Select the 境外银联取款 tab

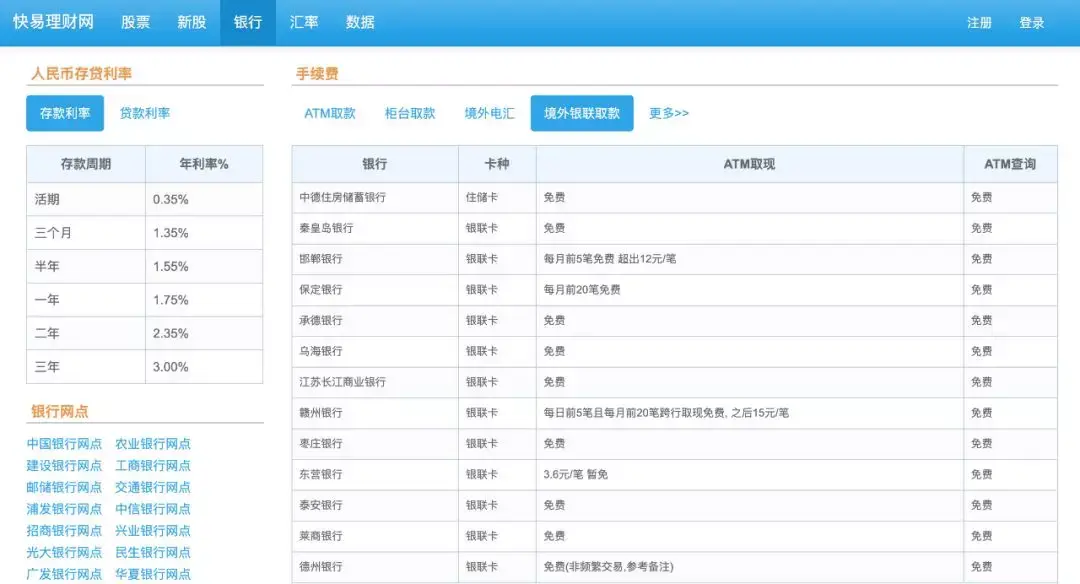click(x=582, y=113)
